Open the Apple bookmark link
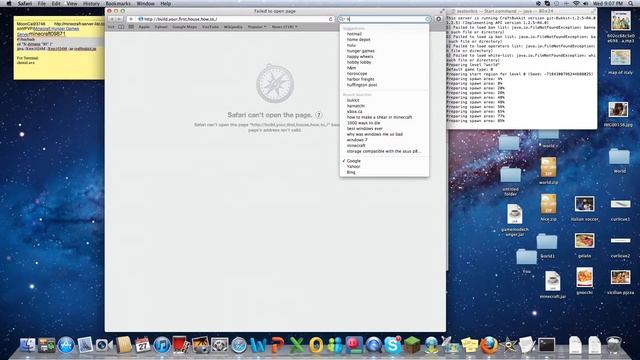640x360 pixels. [x=144, y=27]
